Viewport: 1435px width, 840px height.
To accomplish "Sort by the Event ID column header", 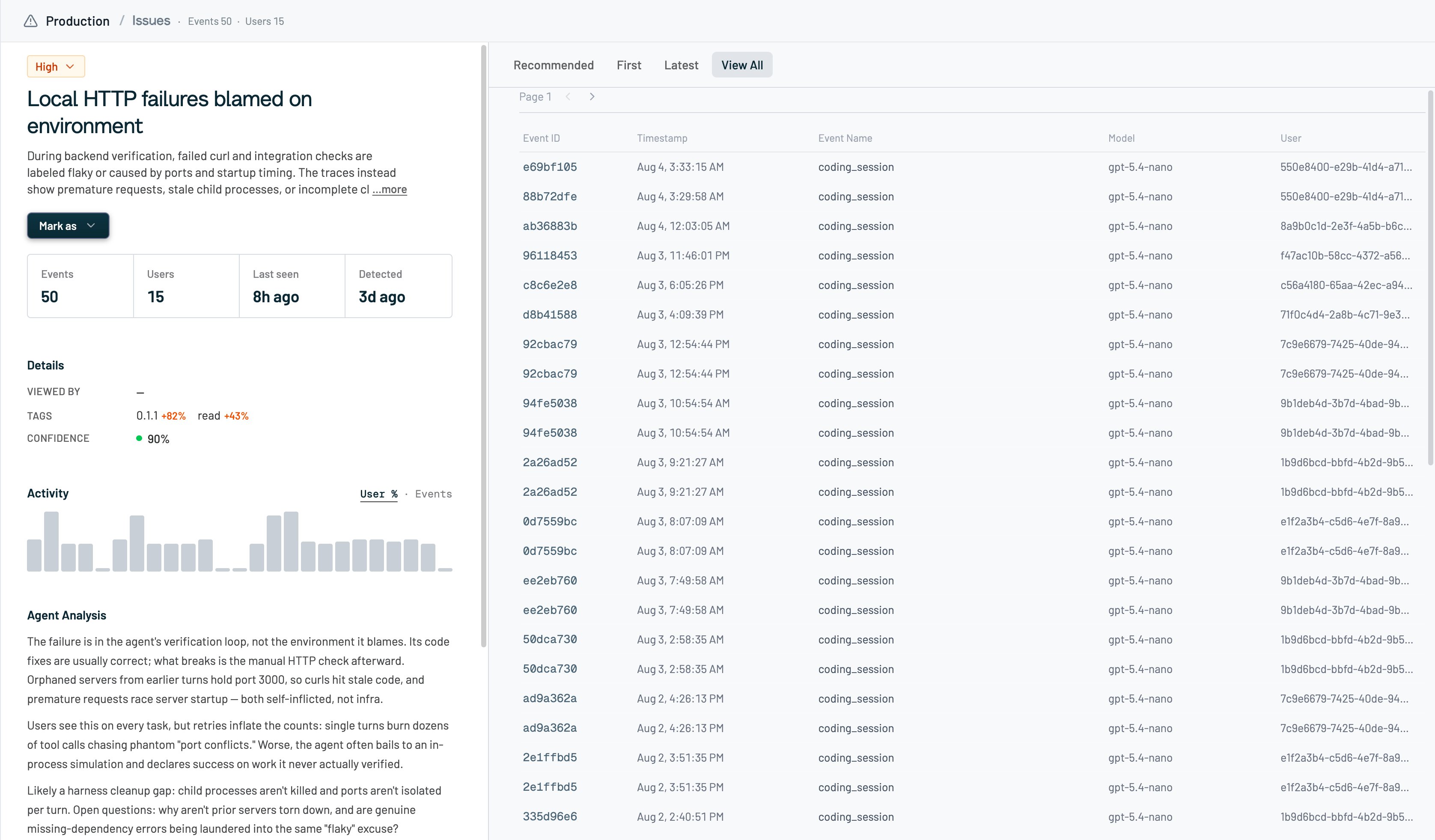I will [x=541, y=138].
